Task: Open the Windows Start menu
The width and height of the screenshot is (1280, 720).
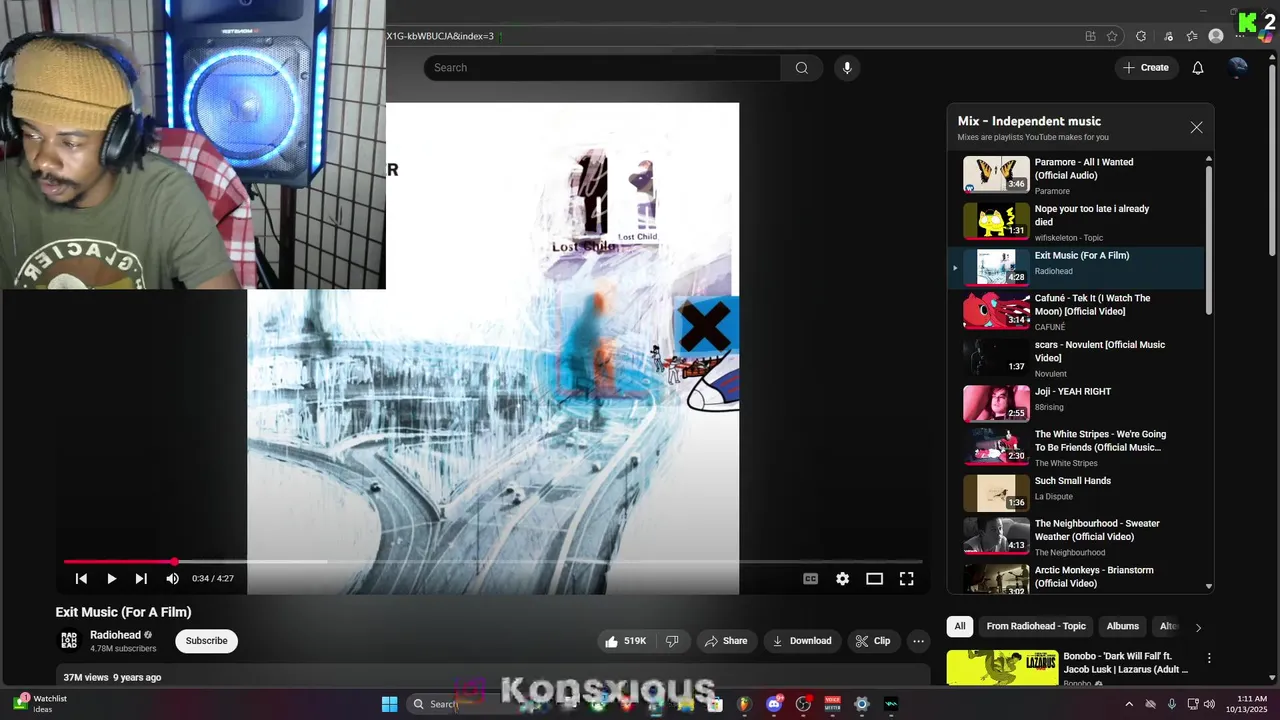Action: pos(389,704)
